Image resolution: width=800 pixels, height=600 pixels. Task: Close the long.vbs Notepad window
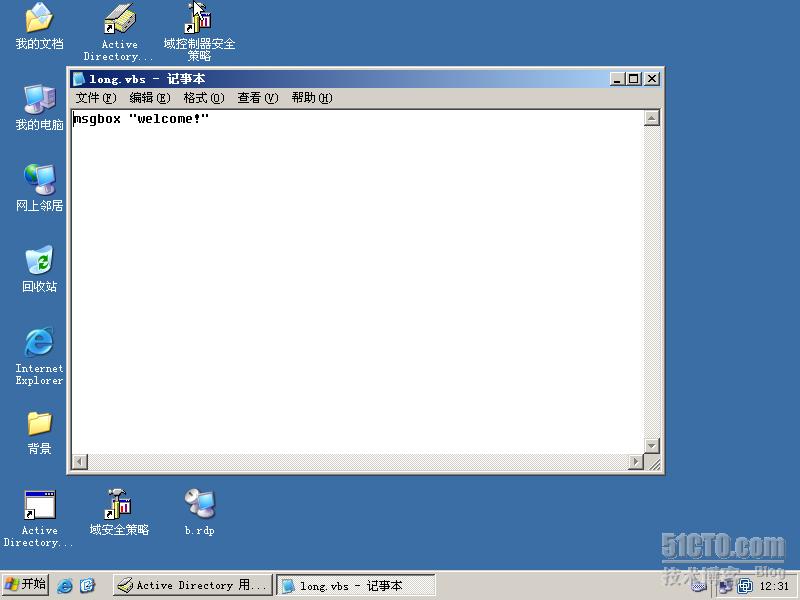(652, 79)
